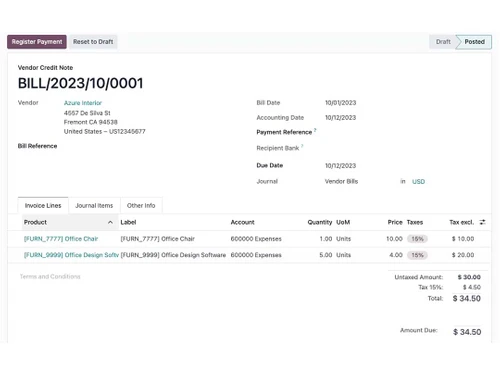Click the Bill Date value 10/01/2023
The height and width of the screenshot is (375, 500).
[x=340, y=103]
